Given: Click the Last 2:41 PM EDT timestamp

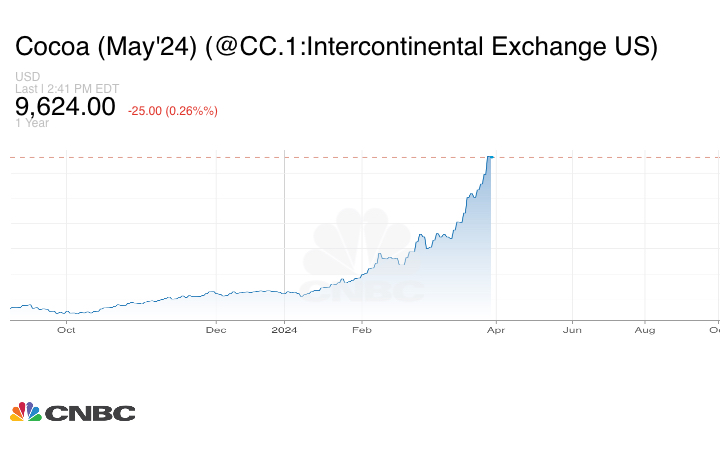Looking at the screenshot, I should click(67, 88).
